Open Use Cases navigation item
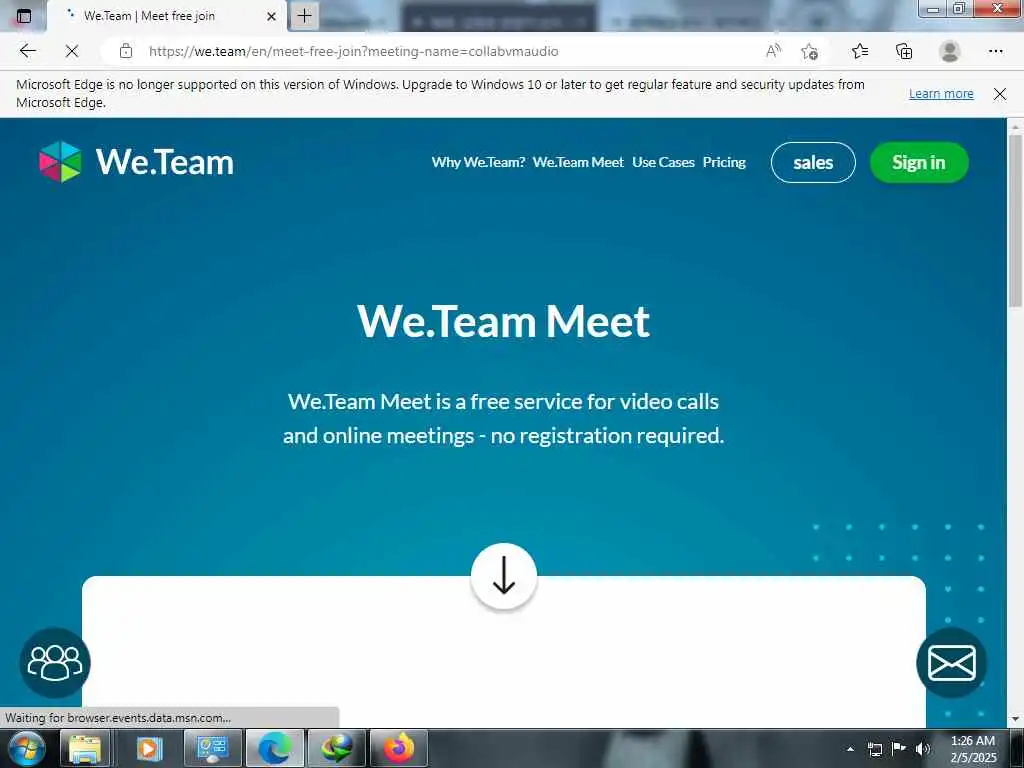This screenshot has height=768, width=1024. coord(663,162)
